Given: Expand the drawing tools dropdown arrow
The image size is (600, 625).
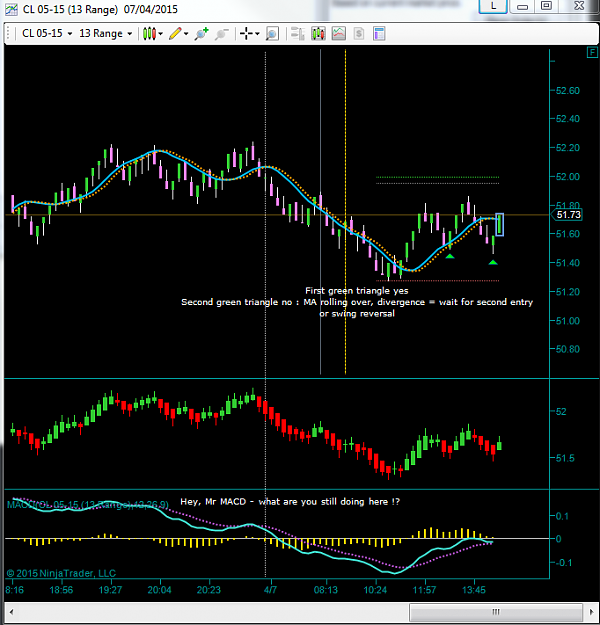Looking at the screenshot, I should pyautogui.click(x=186, y=34).
